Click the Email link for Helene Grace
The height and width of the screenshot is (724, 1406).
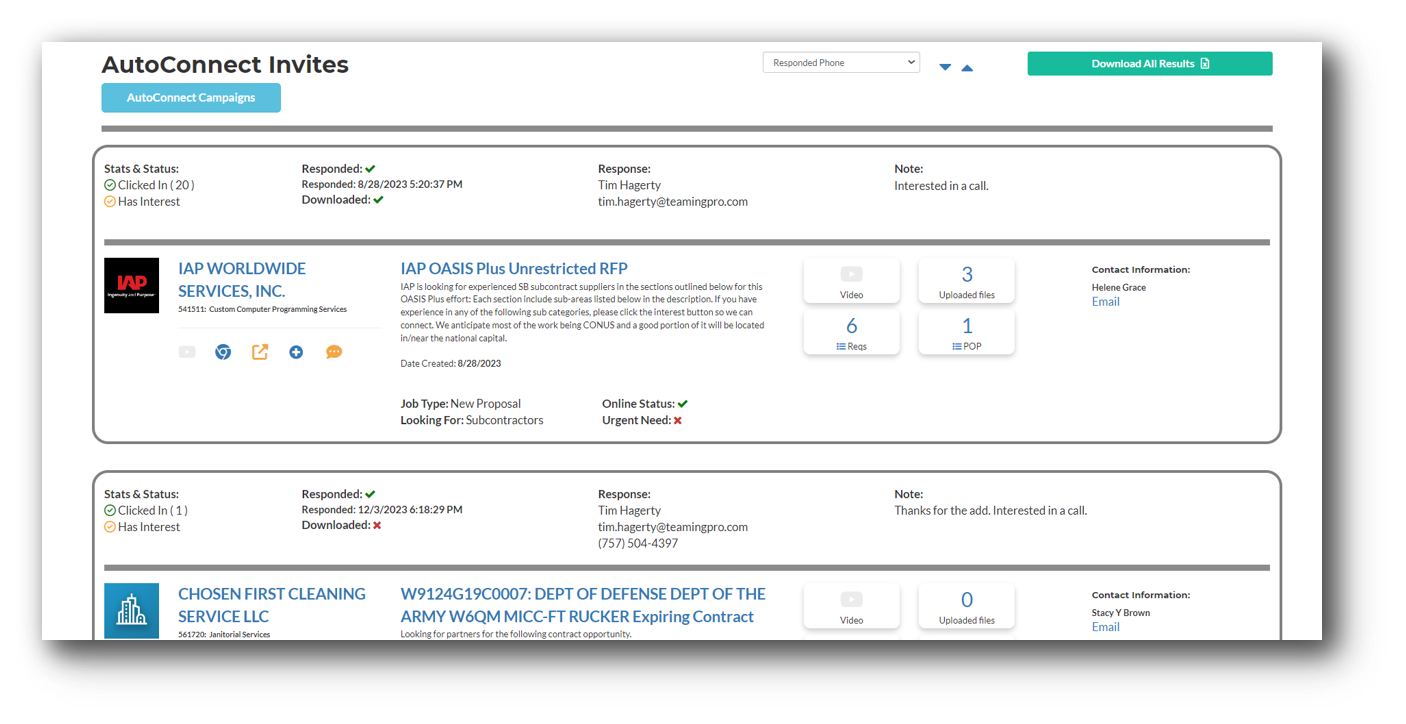[x=1105, y=302]
